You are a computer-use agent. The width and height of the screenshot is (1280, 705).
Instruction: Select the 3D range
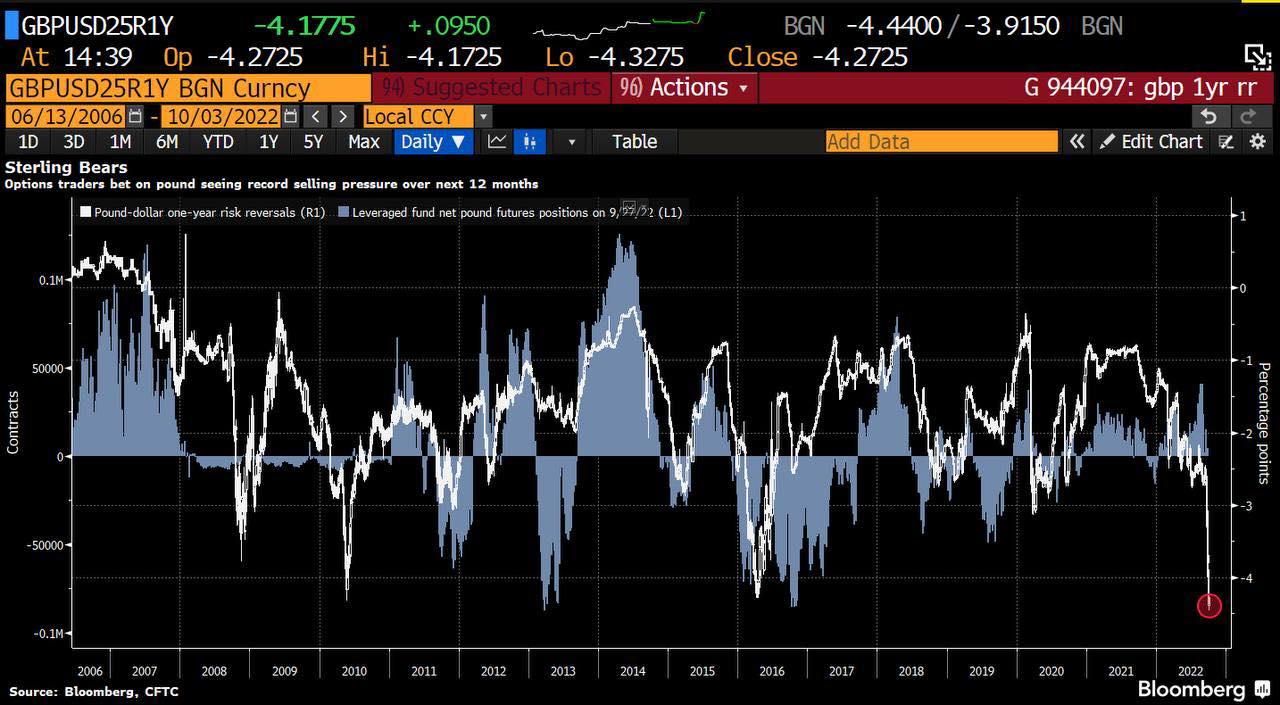click(x=74, y=142)
